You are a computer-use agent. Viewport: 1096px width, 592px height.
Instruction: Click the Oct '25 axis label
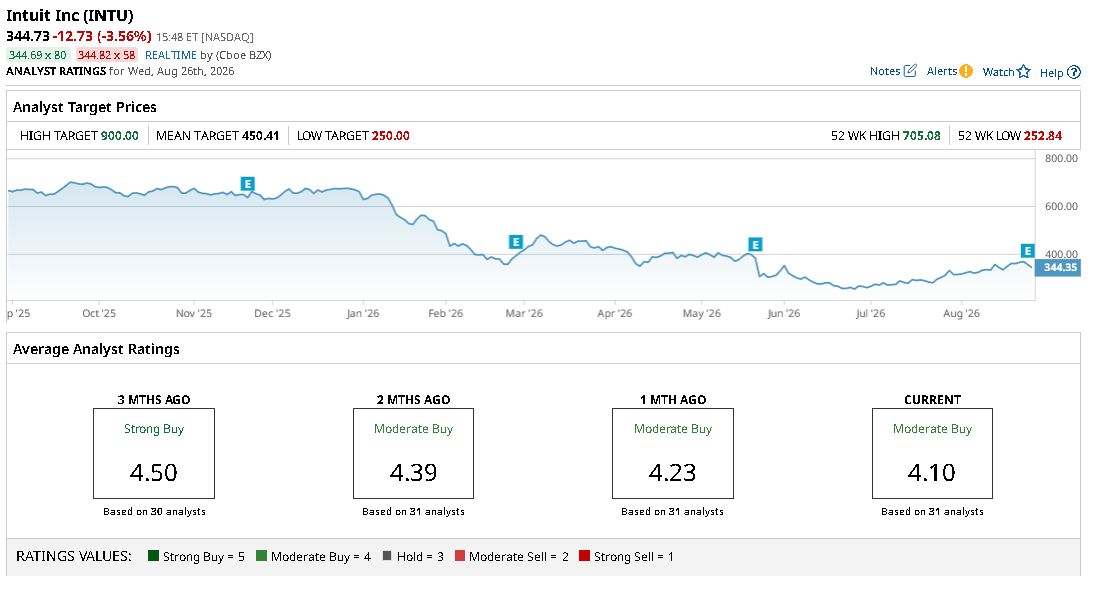coord(99,313)
